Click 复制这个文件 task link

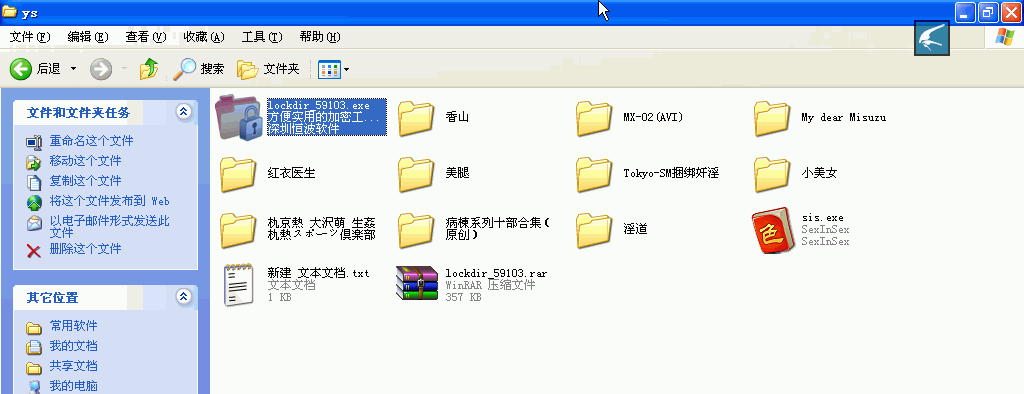coord(85,181)
